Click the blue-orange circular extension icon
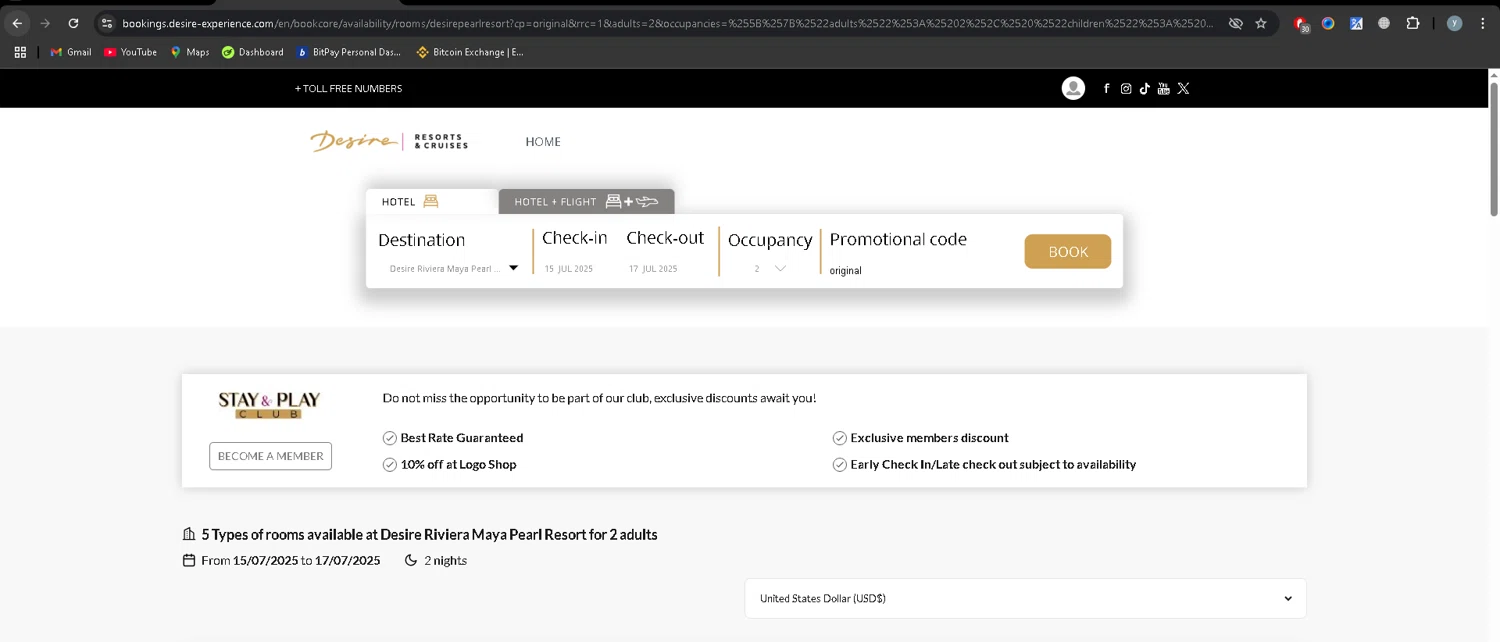This screenshot has height=642, width=1500. click(x=1328, y=23)
